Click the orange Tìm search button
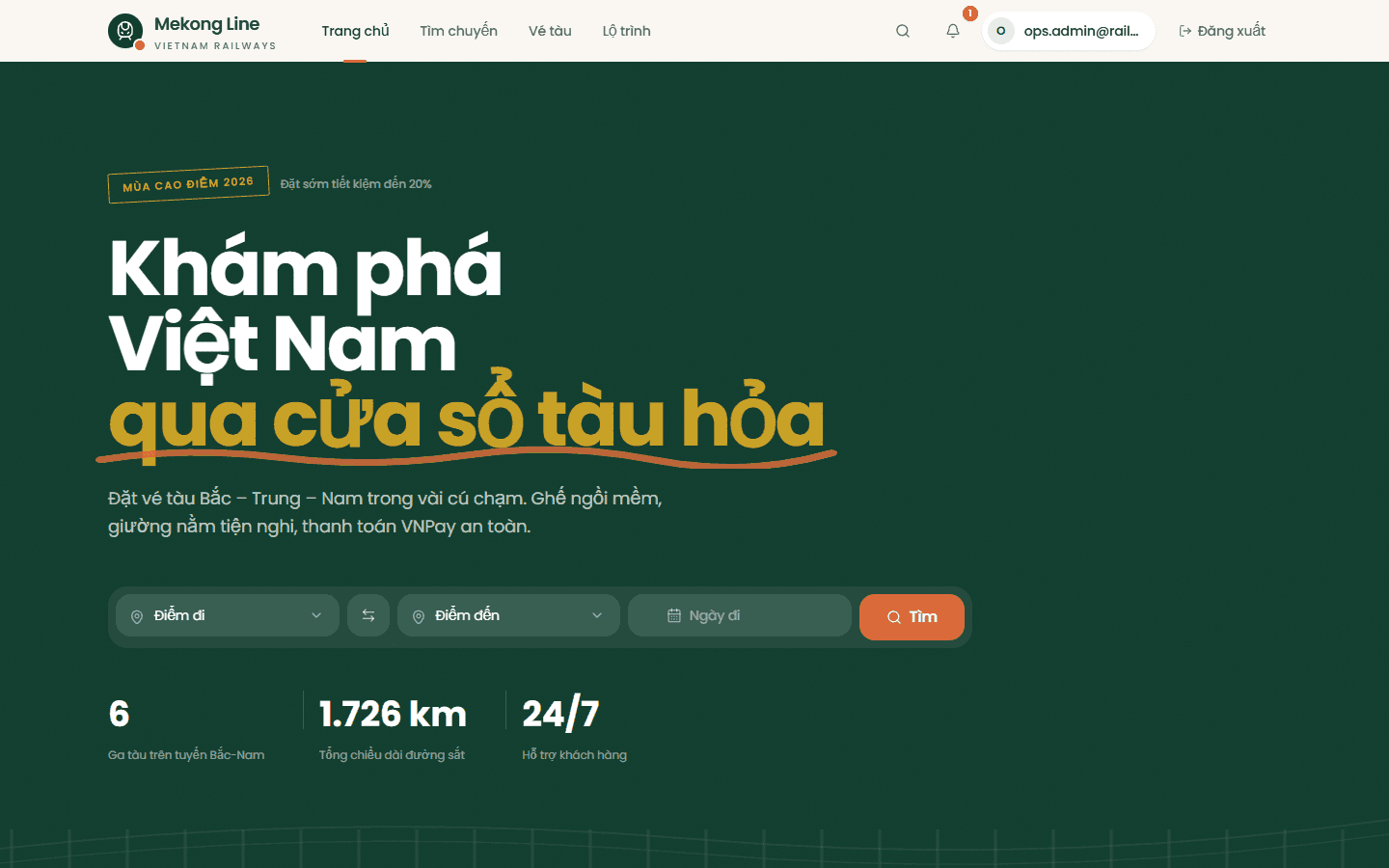The width and height of the screenshot is (1389, 868). [x=912, y=616]
